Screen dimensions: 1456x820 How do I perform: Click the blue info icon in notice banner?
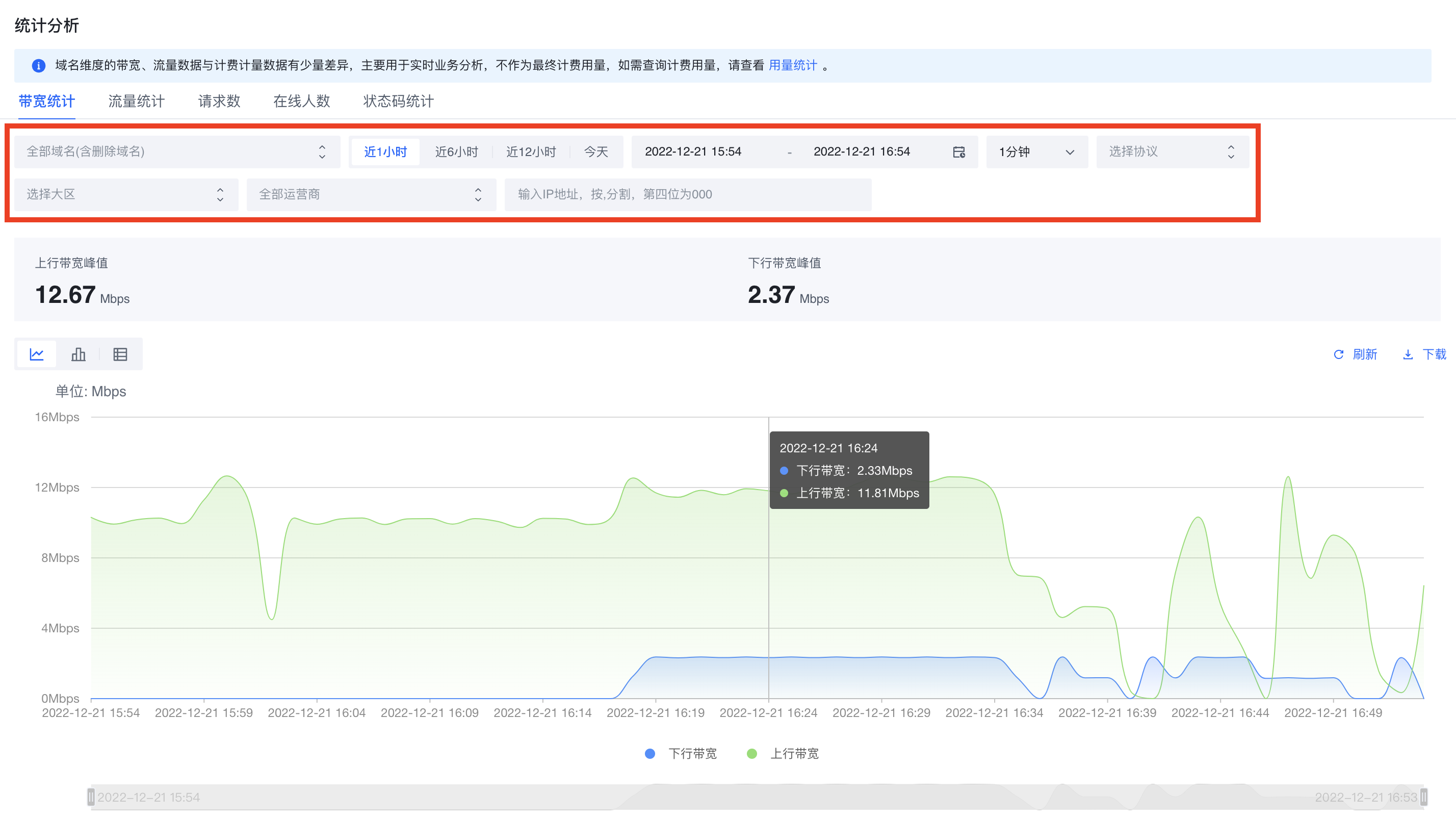38,66
